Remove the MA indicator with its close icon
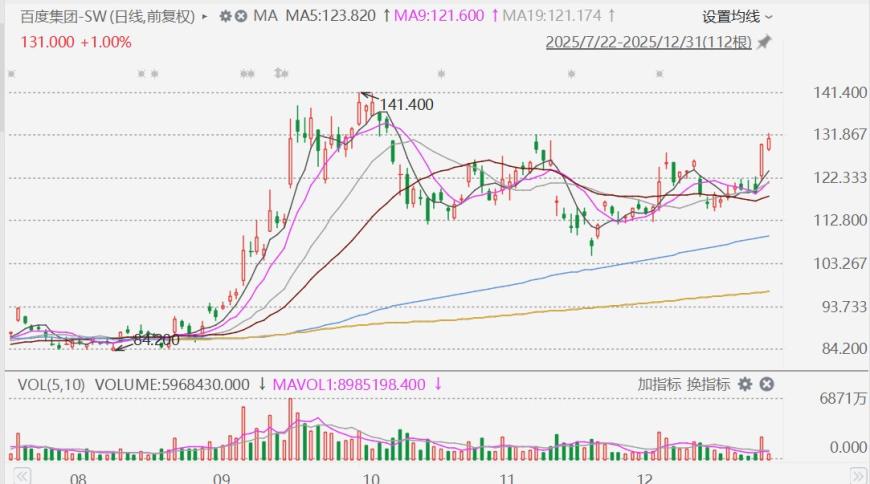 (x=242, y=16)
